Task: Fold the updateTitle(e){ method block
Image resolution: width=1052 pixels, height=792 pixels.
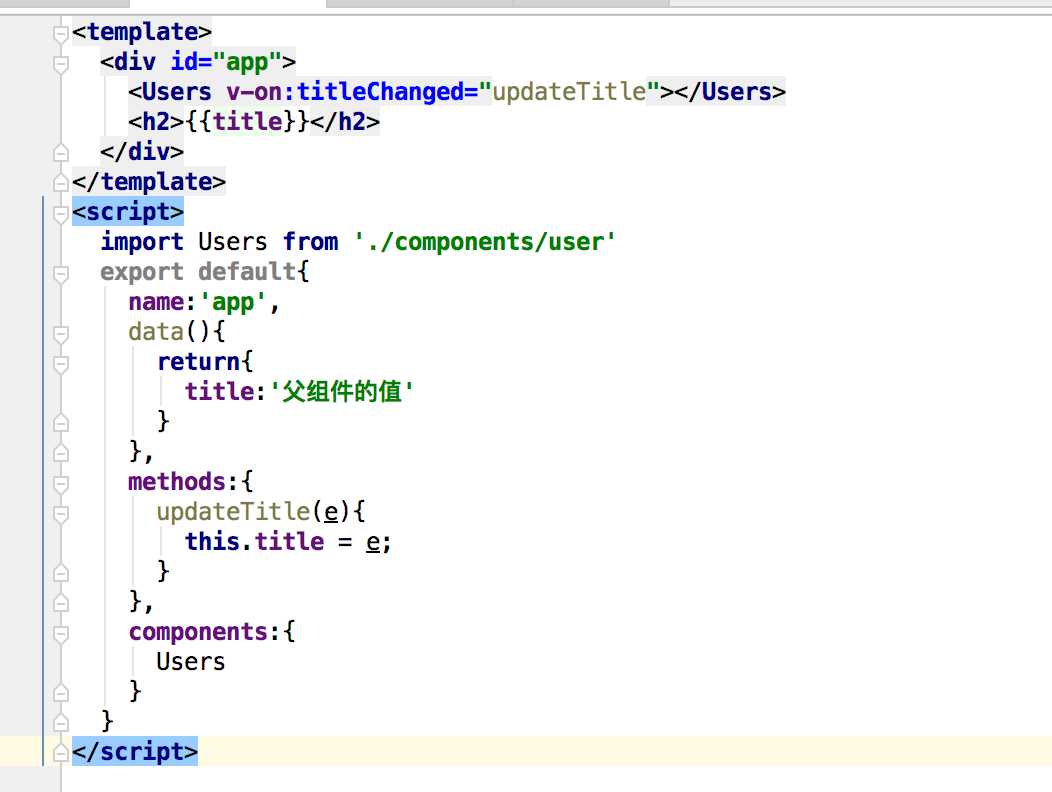Action: tap(60, 513)
